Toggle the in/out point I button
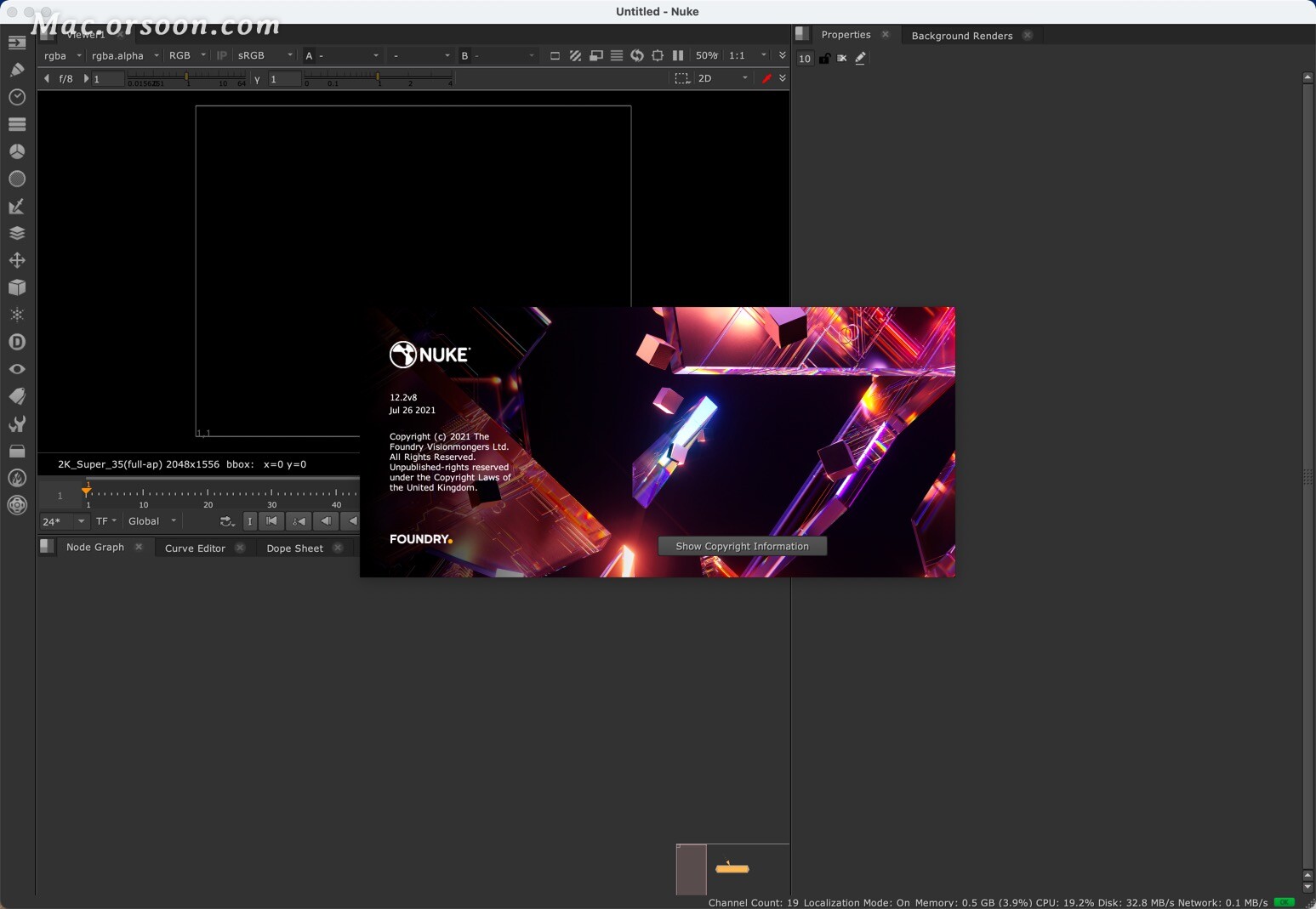The height and width of the screenshot is (909, 1316). pos(250,521)
